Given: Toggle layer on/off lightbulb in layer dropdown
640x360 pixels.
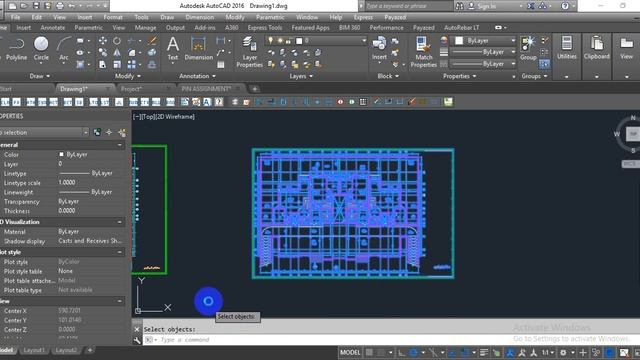Looking at the screenshot, I should (270, 40).
